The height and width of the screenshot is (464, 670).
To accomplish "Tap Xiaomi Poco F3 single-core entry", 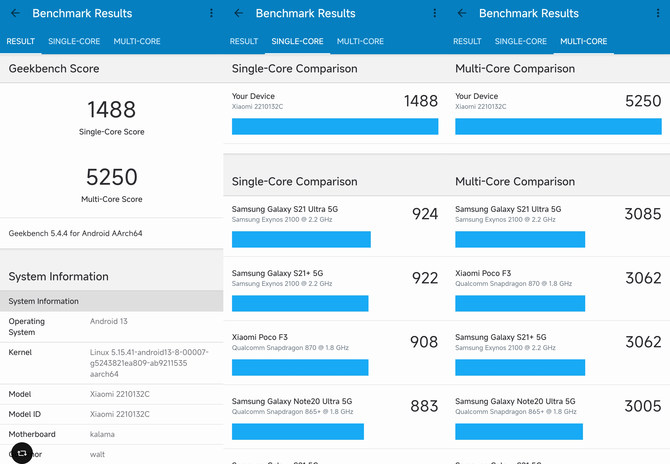I will 335,353.
